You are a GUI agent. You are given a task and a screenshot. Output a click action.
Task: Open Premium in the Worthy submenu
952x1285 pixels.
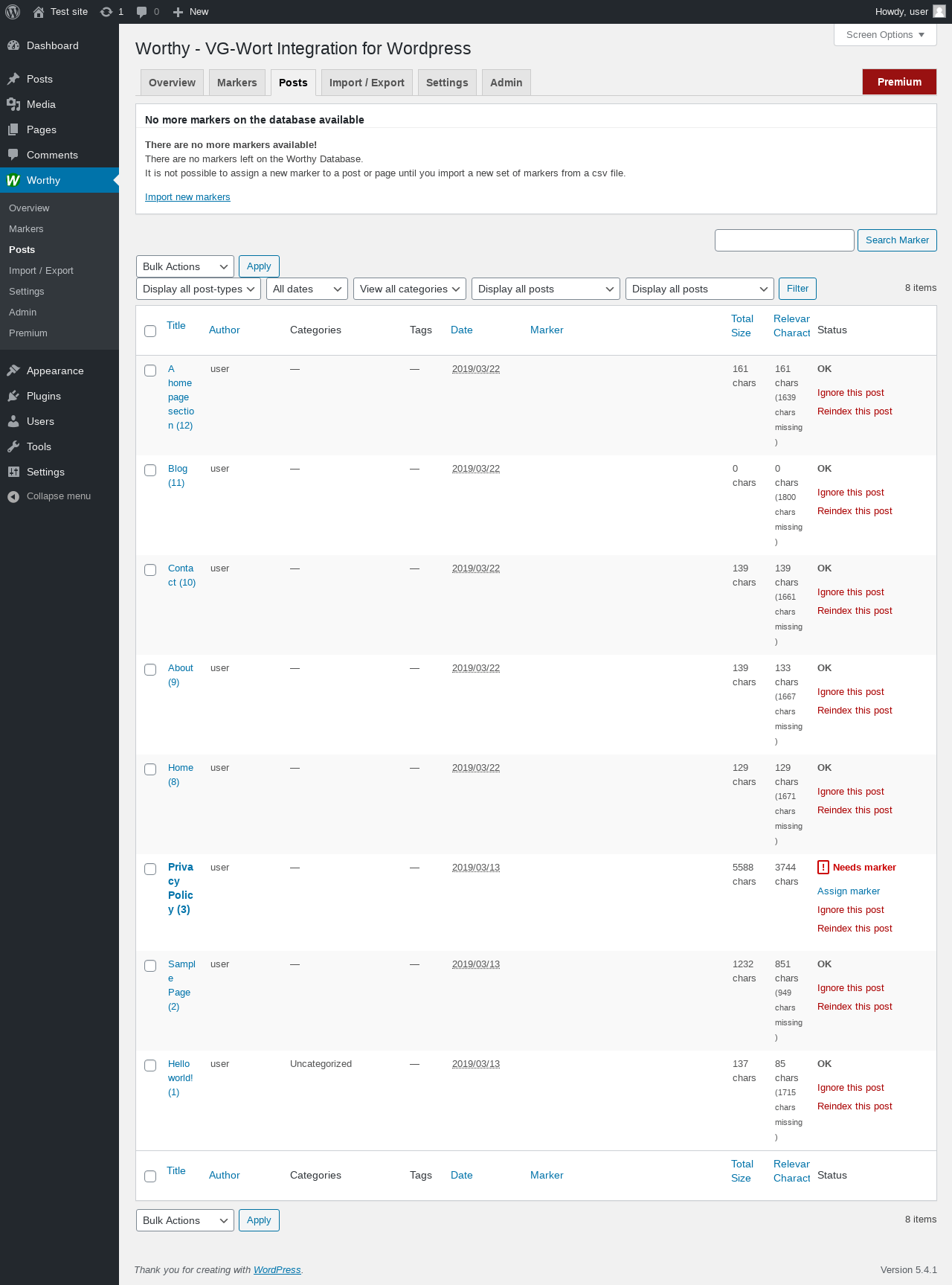click(x=28, y=333)
